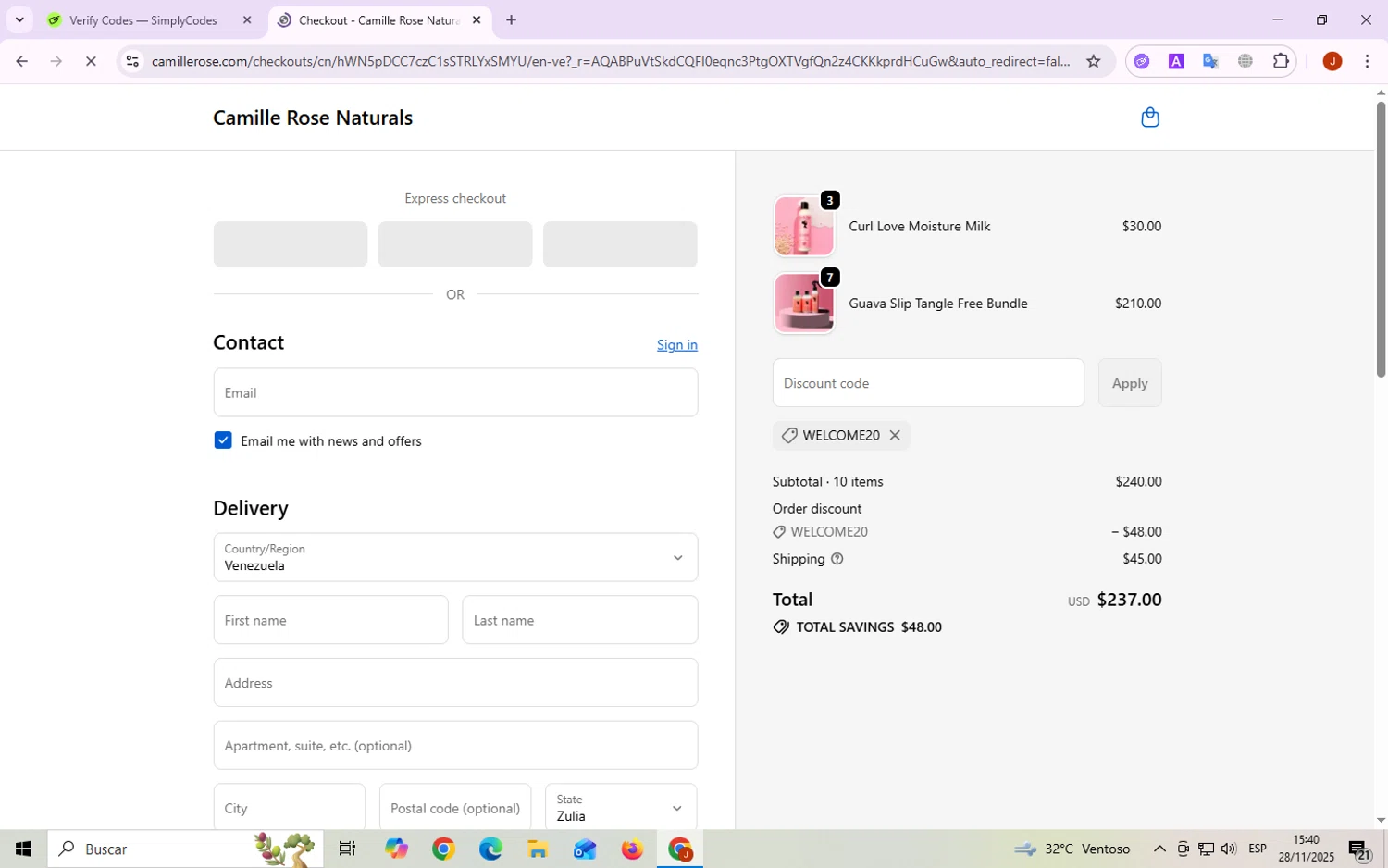
Task: Click the 32°C Ventoso weather widget
Action: 1072,849
